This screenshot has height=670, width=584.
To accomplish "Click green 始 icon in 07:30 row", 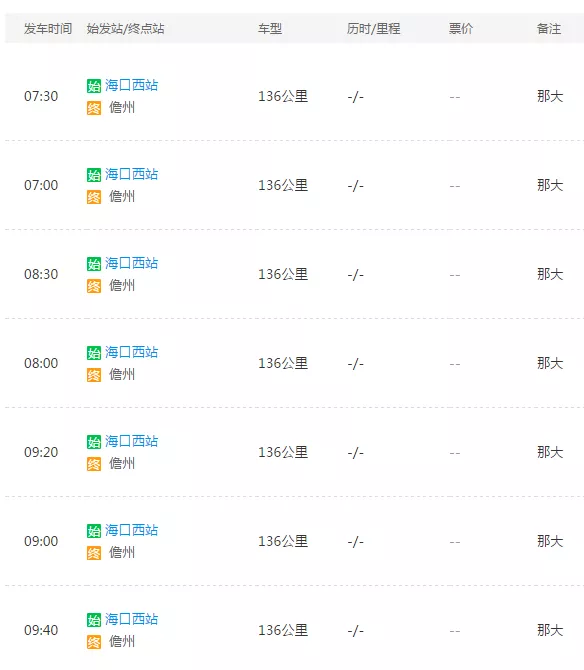I will tap(94, 86).
